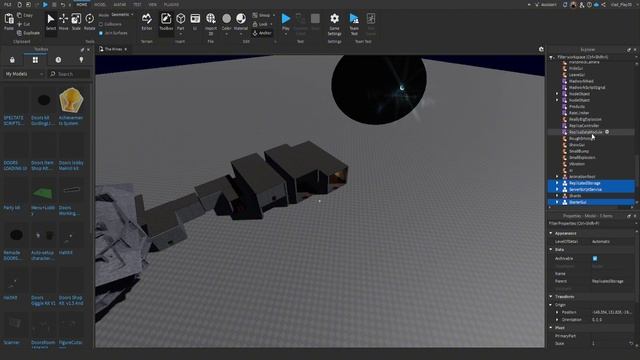Switch to the PLUGINS ribbon tab

(171, 4)
